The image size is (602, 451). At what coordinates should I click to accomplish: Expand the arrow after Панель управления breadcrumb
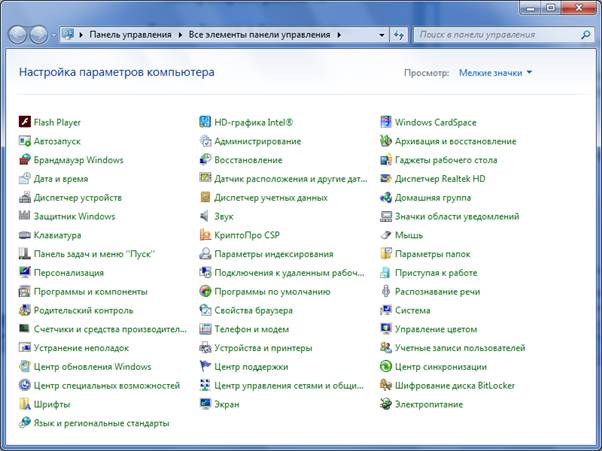(x=179, y=35)
